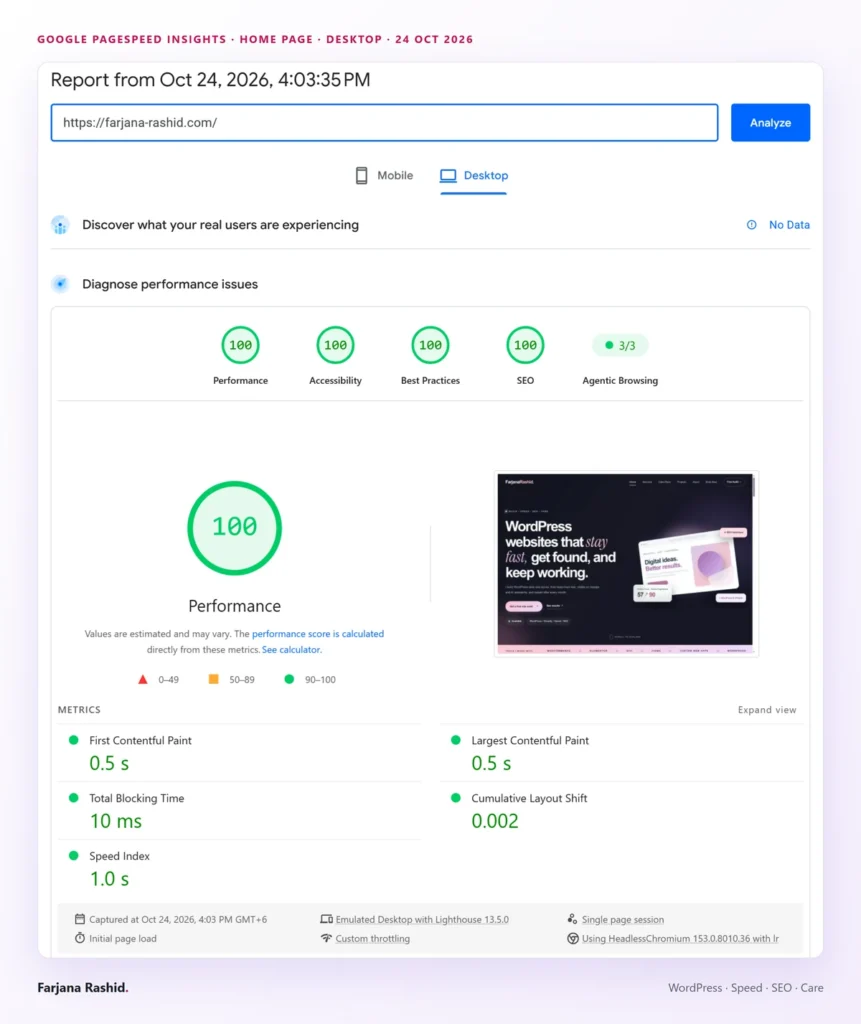Click the URL input field
The height and width of the screenshot is (1024, 861).
[x=384, y=123]
